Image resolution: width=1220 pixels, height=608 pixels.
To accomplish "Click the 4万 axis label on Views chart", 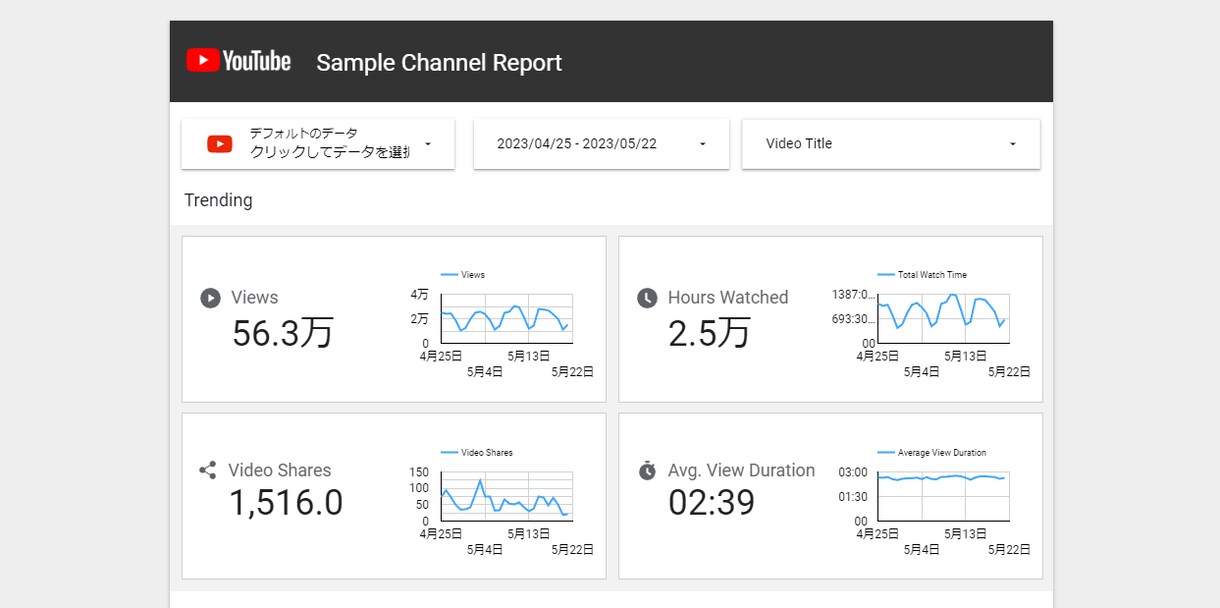I will pos(419,294).
